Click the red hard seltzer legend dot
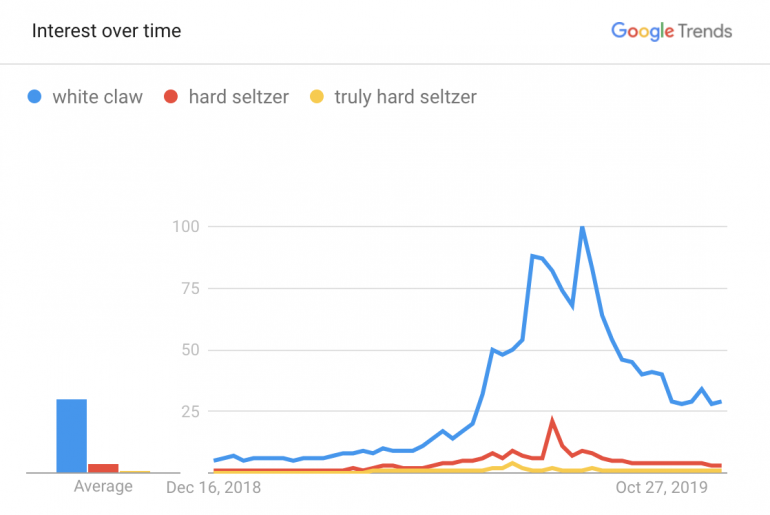770x515 pixels. tap(171, 97)
